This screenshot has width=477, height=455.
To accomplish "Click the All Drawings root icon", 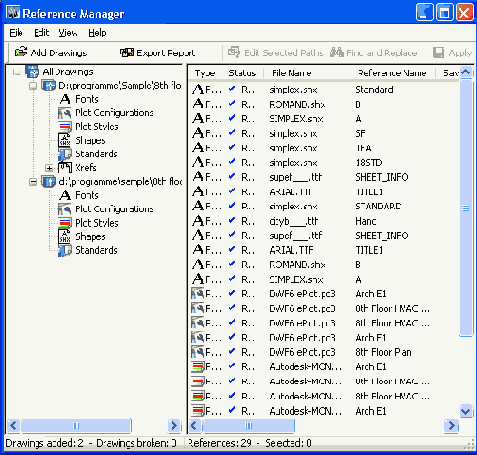I will tap(32, 71).
